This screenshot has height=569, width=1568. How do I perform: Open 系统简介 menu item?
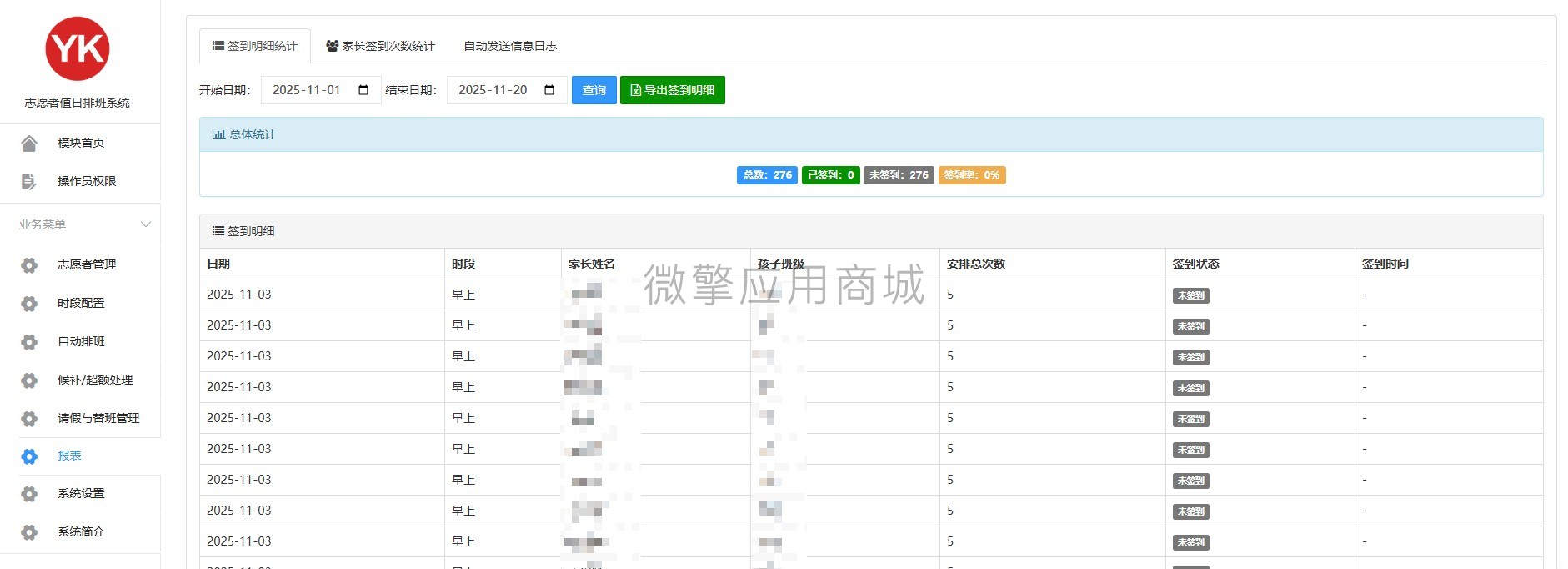(81, 532)
